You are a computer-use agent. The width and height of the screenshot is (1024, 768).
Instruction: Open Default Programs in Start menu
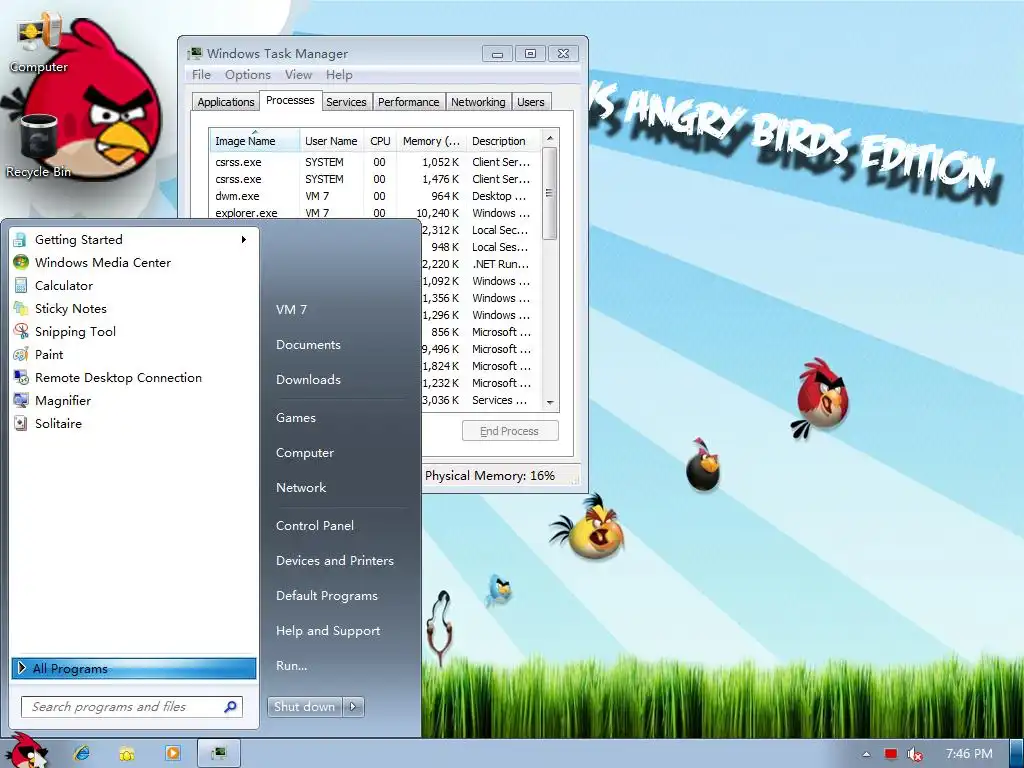point(327,596)
